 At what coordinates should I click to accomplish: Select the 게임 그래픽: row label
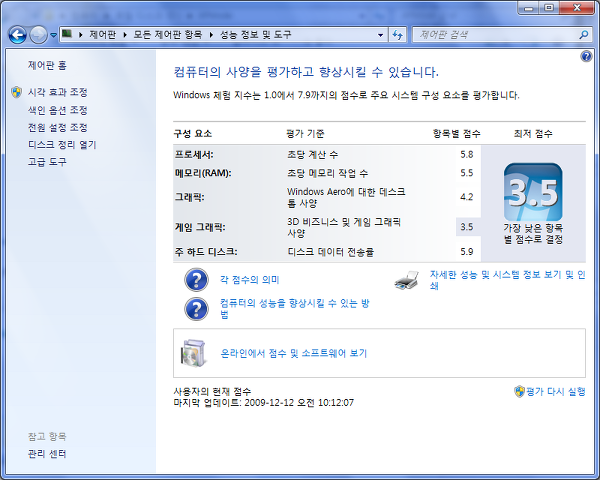200,227
